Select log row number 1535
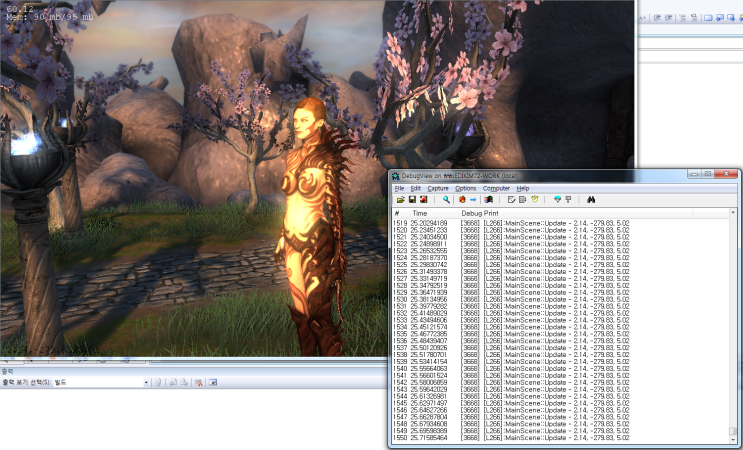Screen dimensions: 743x450 [x=561, y=334]
